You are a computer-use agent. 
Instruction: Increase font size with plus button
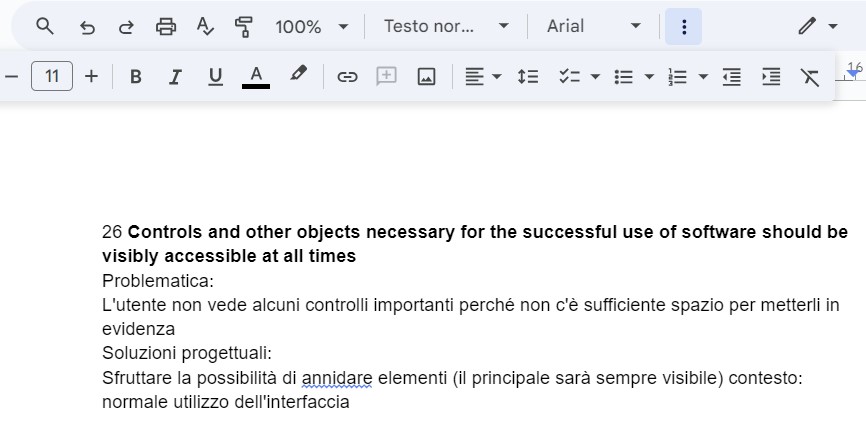91,76
